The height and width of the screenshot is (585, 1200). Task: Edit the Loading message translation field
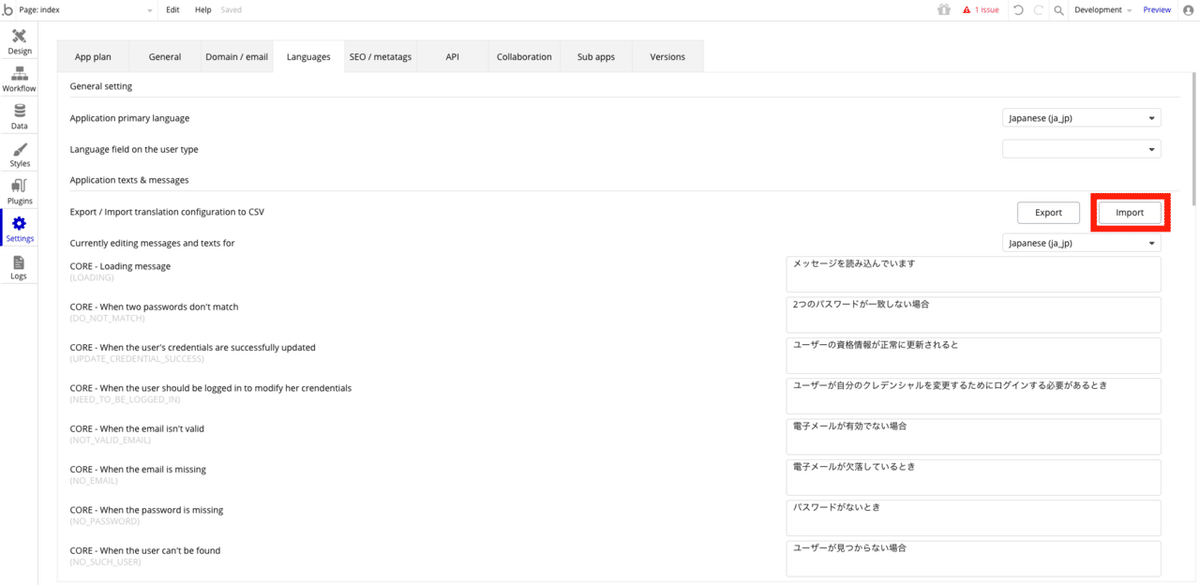[x=974, y=274]
